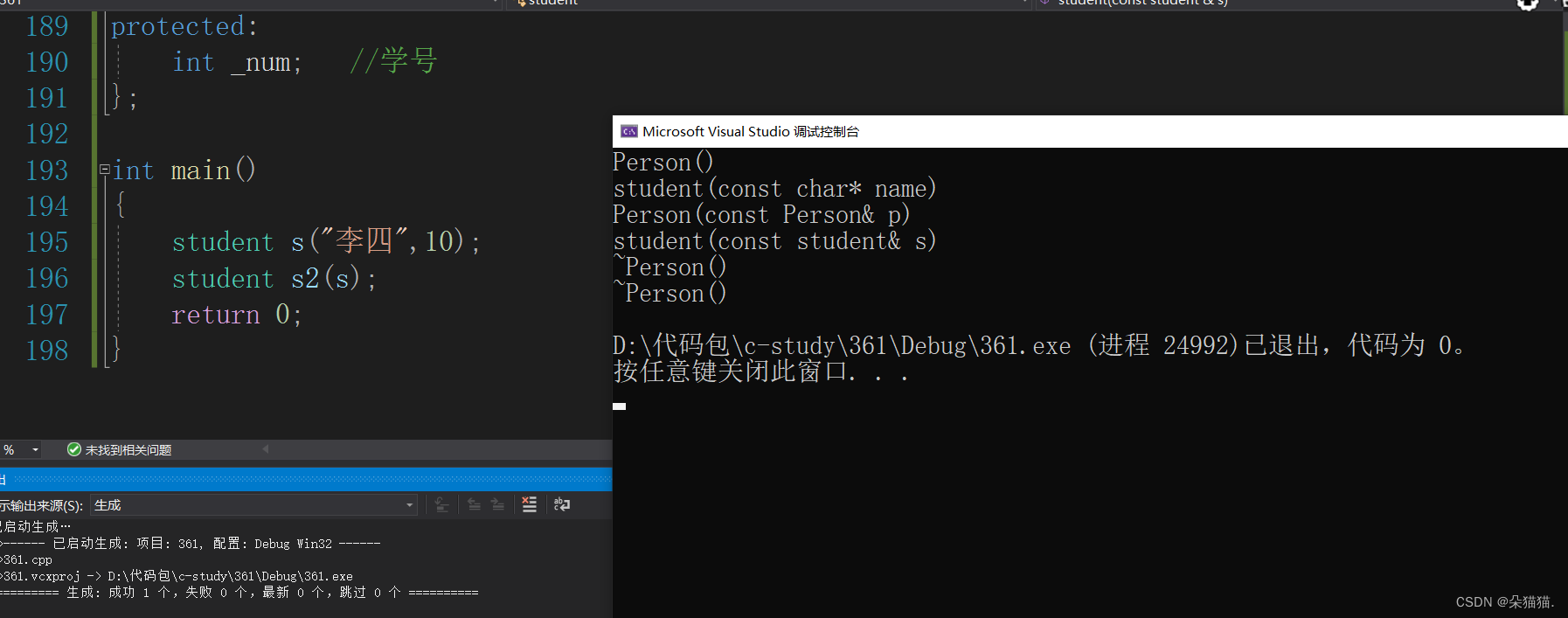Collapse the main() function code block
The height and width of the screenshot is (618, 1568).
[x=105, y=170]
